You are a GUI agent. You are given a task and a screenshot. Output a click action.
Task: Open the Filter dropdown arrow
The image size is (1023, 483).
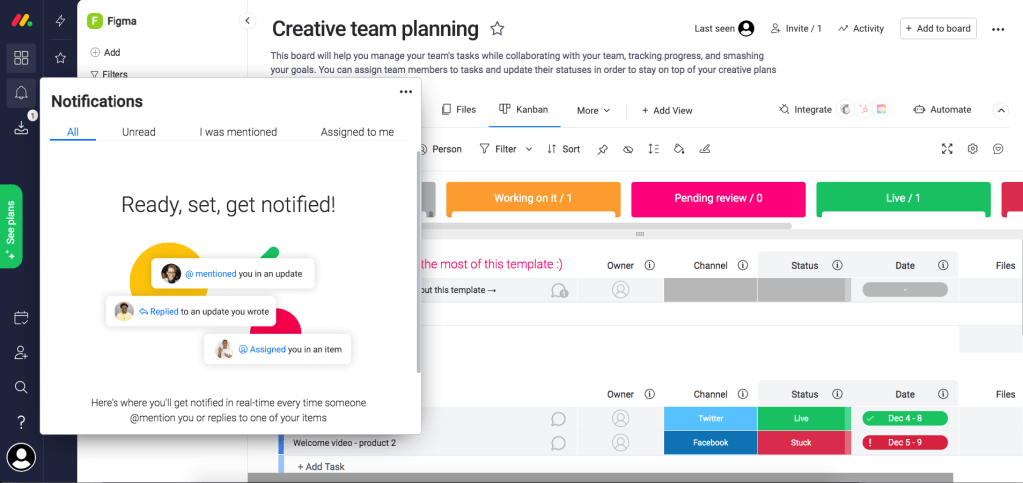529,149
